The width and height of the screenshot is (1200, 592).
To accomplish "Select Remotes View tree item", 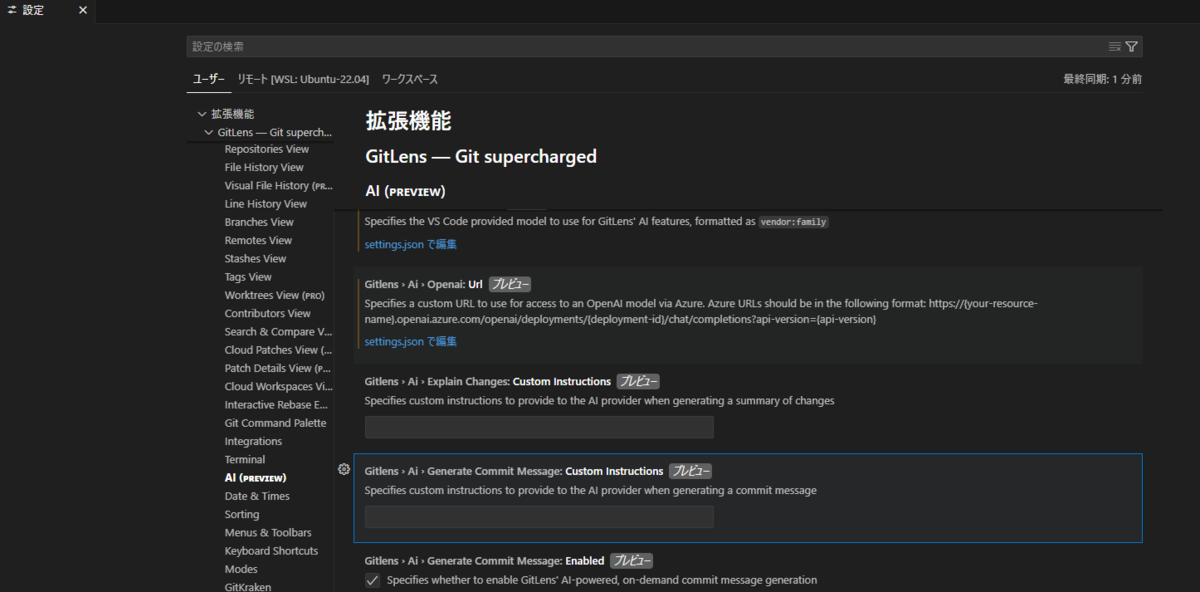I will [x=258, y=240].
